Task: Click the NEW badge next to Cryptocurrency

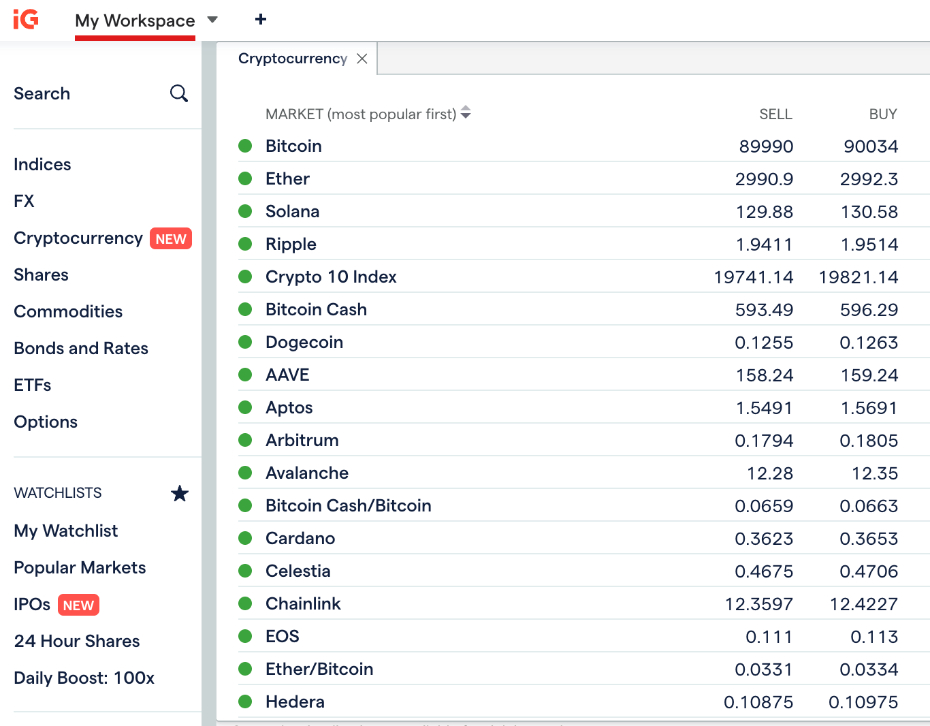Action: pyautogui.click(x=170, y=238)
